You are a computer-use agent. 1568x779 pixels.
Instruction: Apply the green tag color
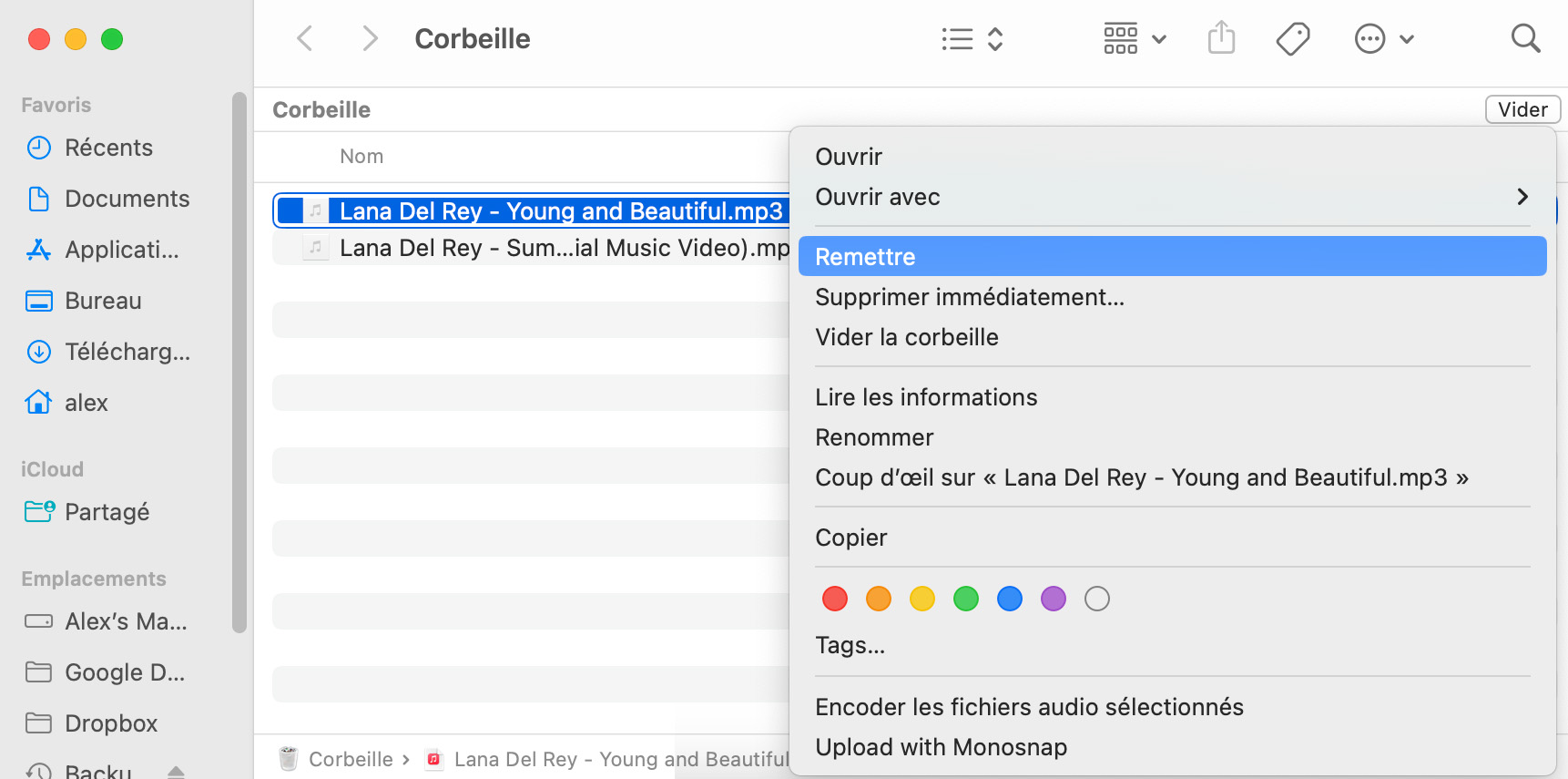[x=966, y=599]
